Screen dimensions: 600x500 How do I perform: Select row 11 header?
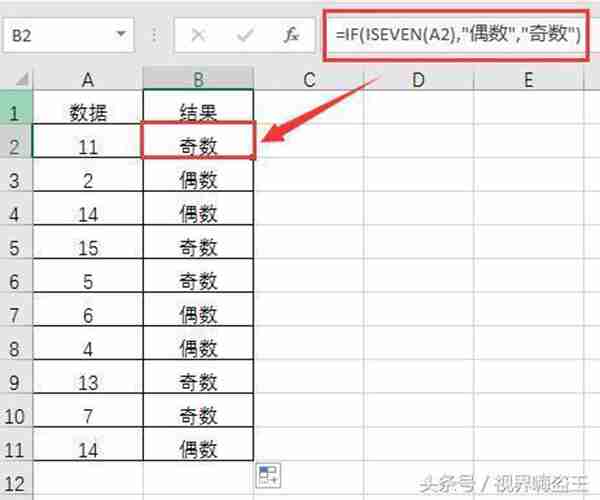click(x=16, y=444)
